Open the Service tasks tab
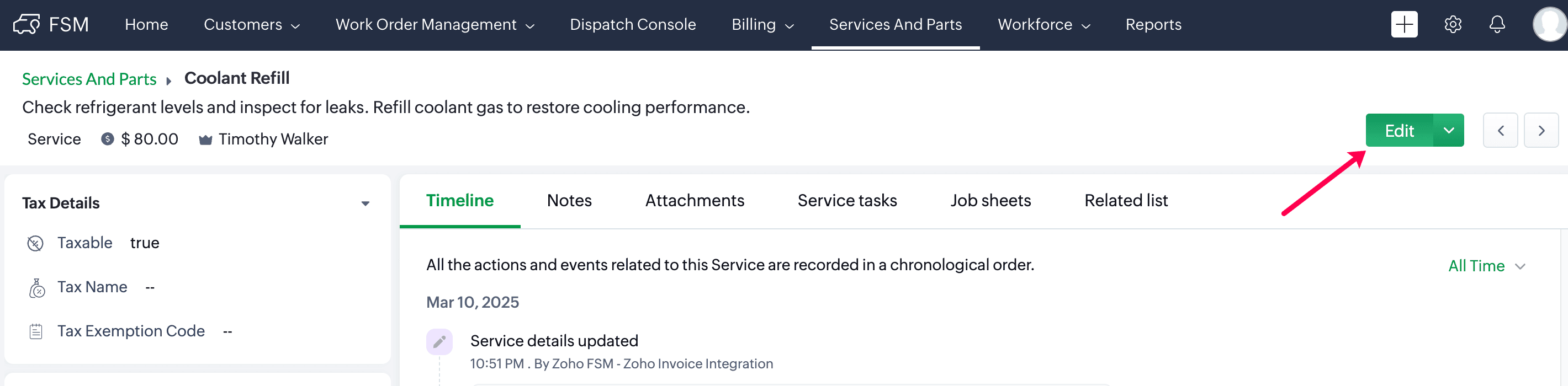Image resolution: width=1568 pixels, height=386 pixels. [847, 201]
